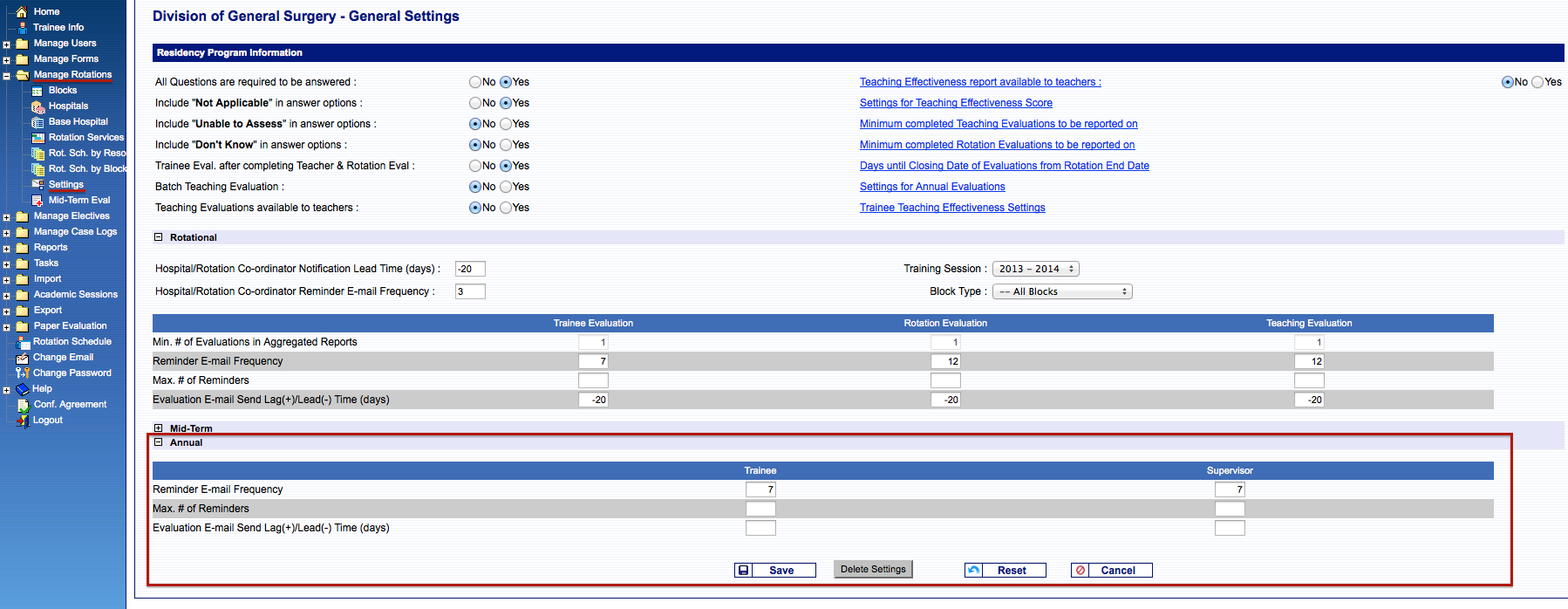This screenshot has height=609, width=1568.
Task: Open Mid-Term Eval in the sidebar
Action: (x=78, y=201)
